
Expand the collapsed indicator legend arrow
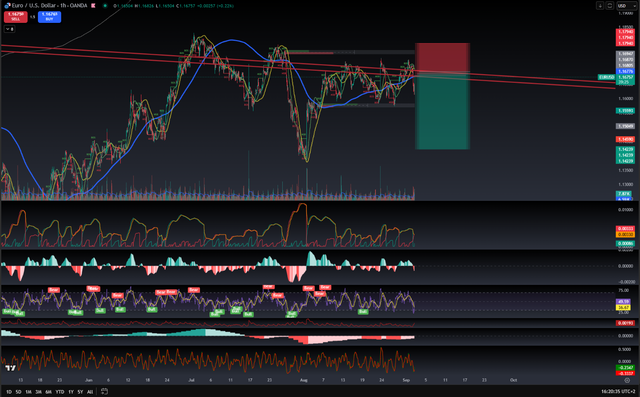pyautogui.click(x=9, y=29)
